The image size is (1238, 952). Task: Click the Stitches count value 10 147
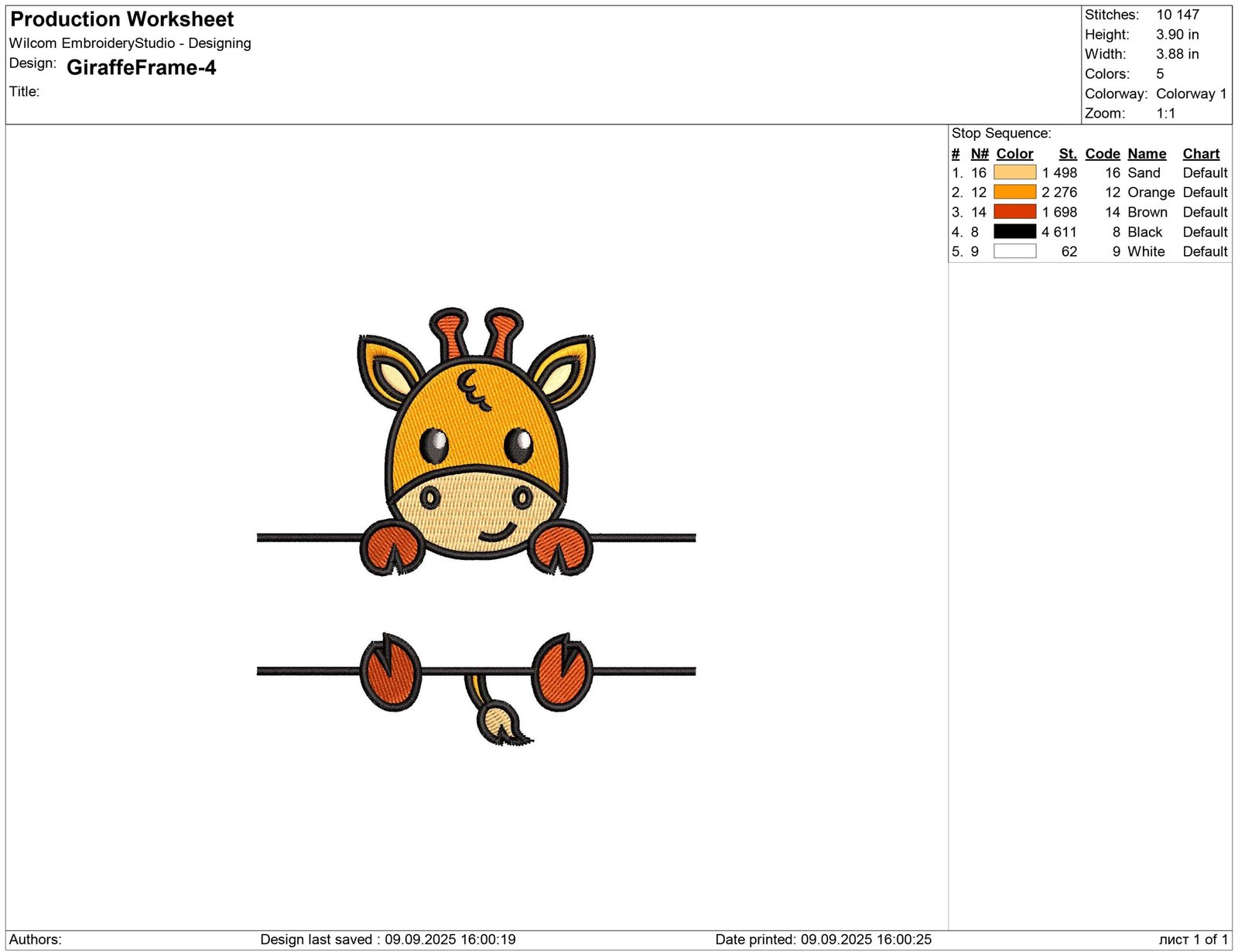(1178, 15)
